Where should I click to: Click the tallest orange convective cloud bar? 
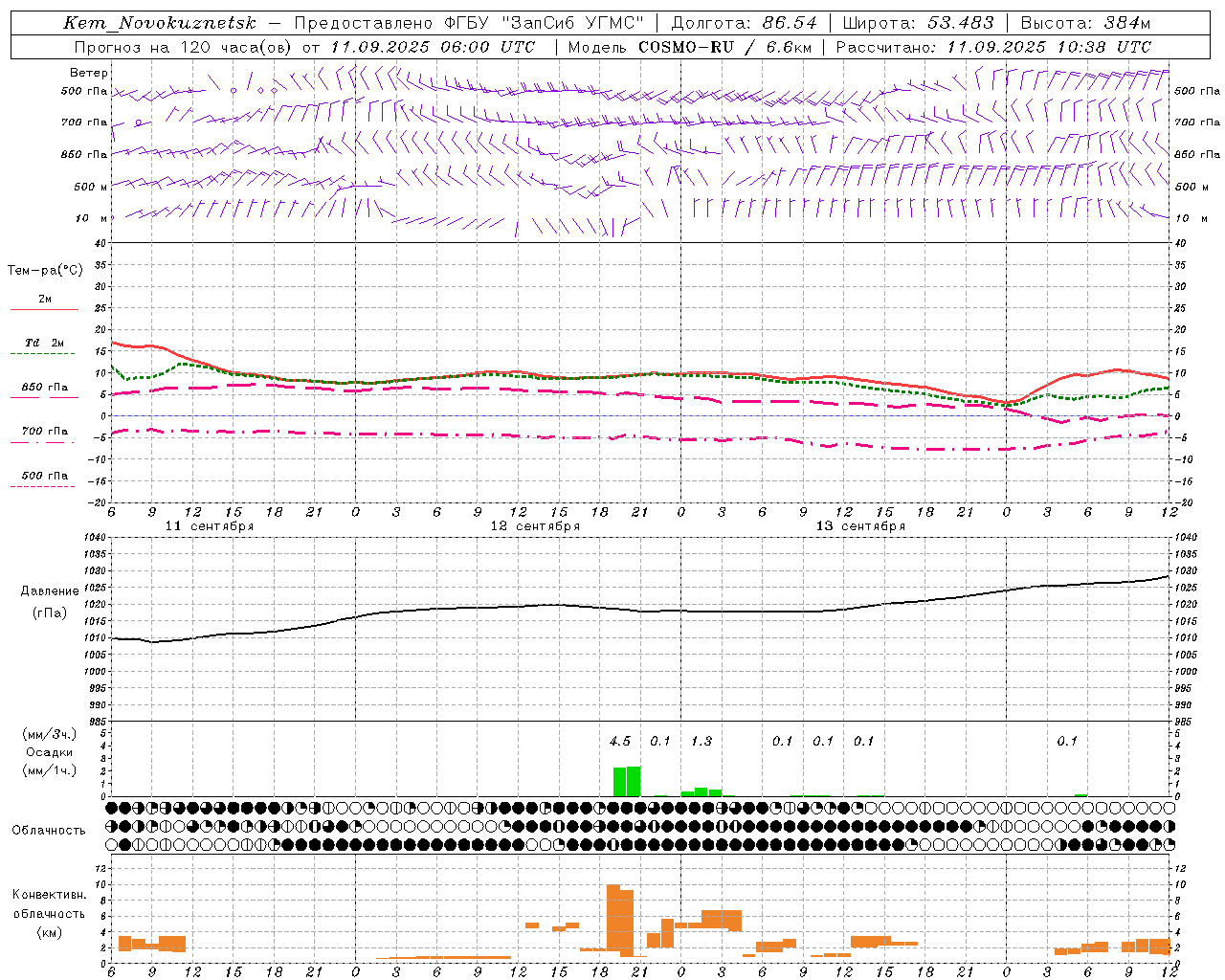pyautogui.click(x=613, y=918)
